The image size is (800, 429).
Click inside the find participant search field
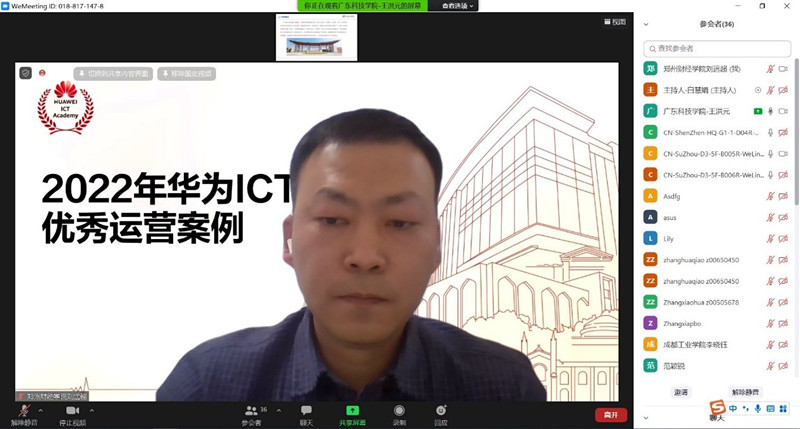717,48
